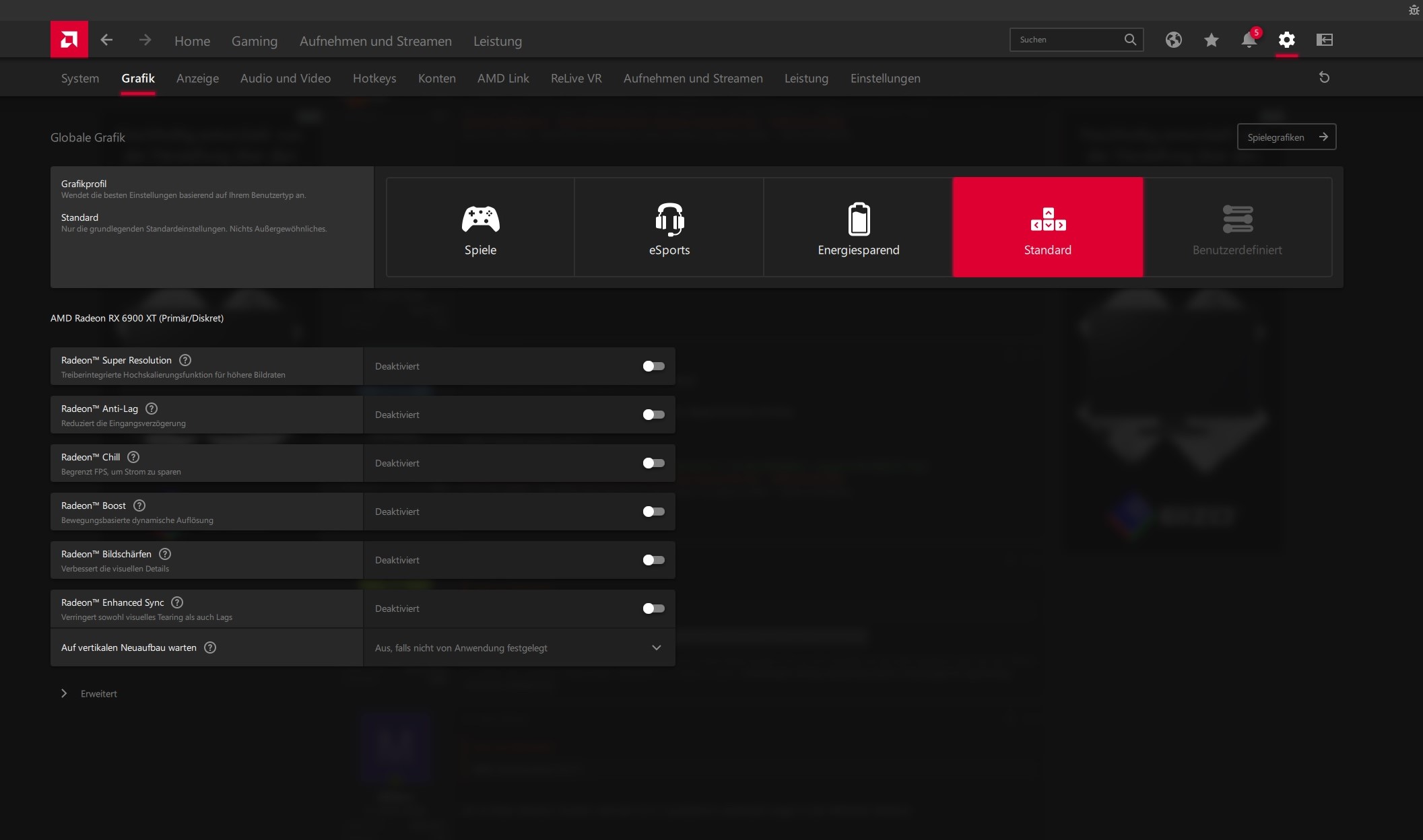
Task: Switch to the Hotkeys tab
Action: 374,78
